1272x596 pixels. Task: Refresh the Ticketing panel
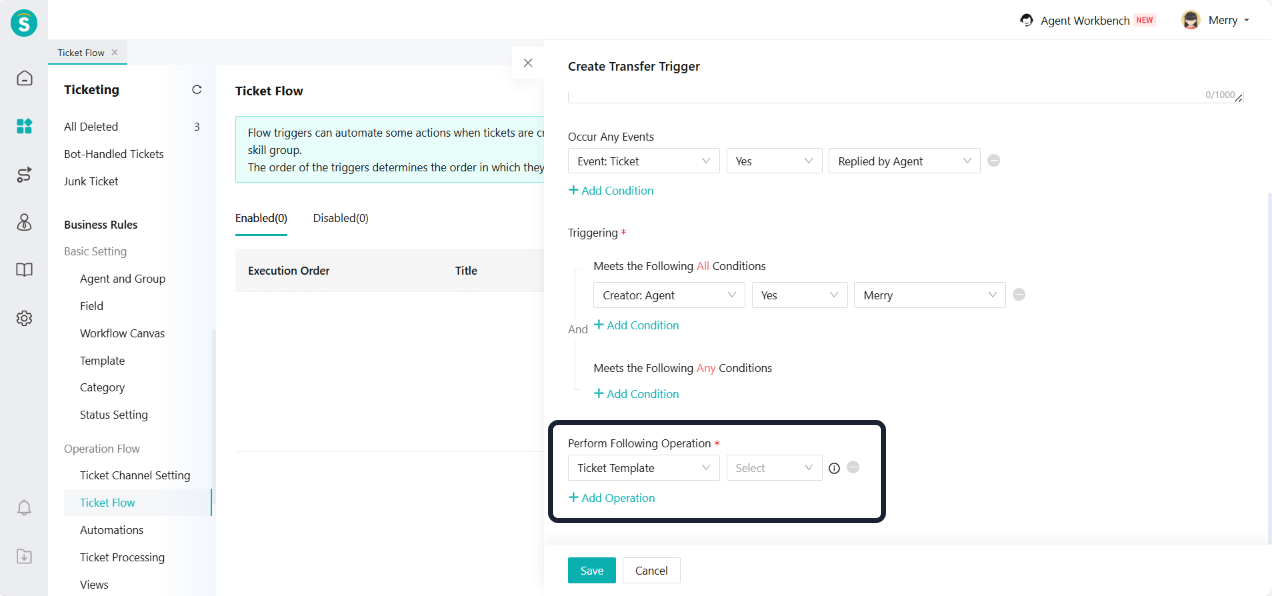pyautogui.click(x=197, y=90)
